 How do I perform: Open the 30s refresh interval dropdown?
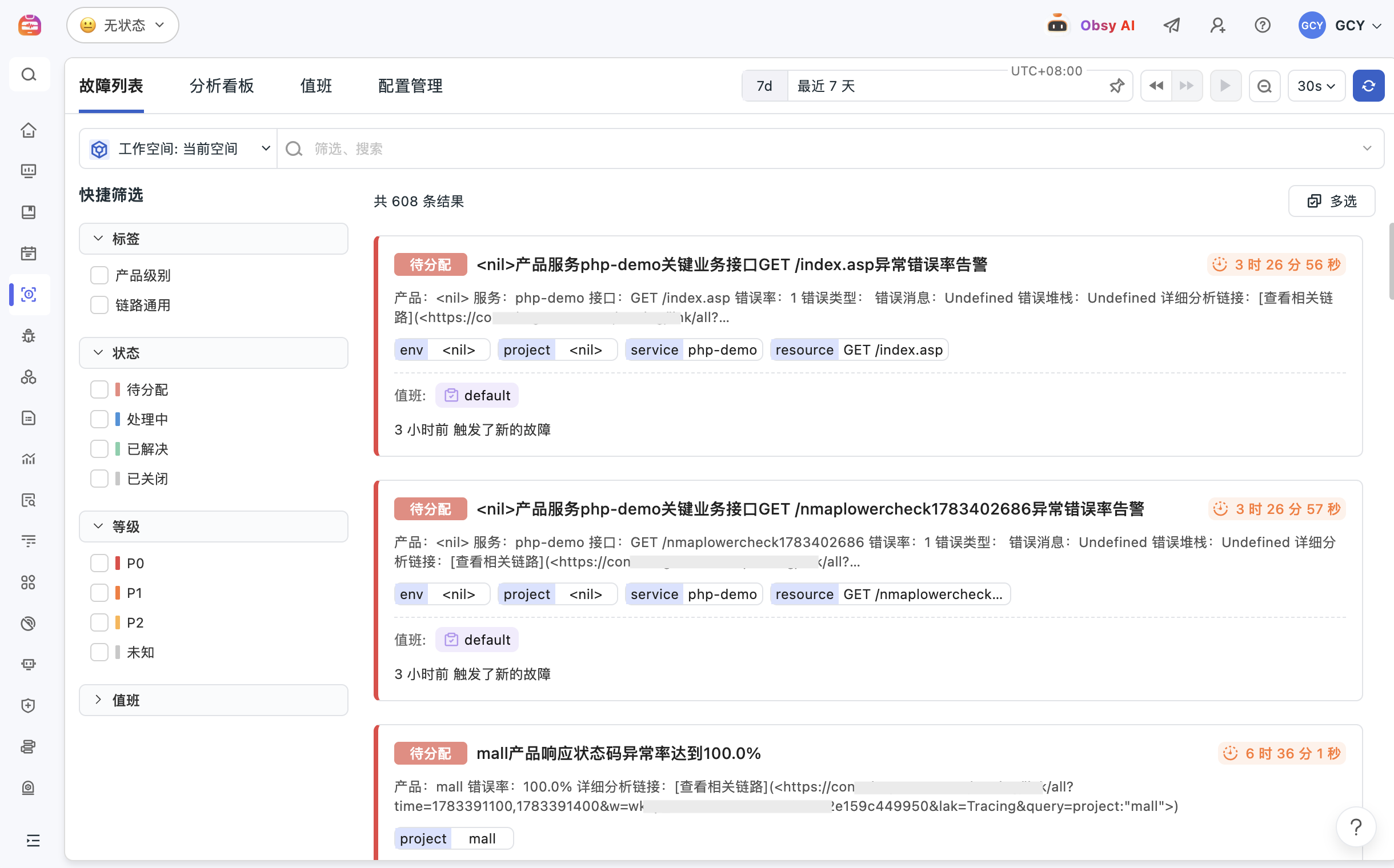coord(1316,86)
